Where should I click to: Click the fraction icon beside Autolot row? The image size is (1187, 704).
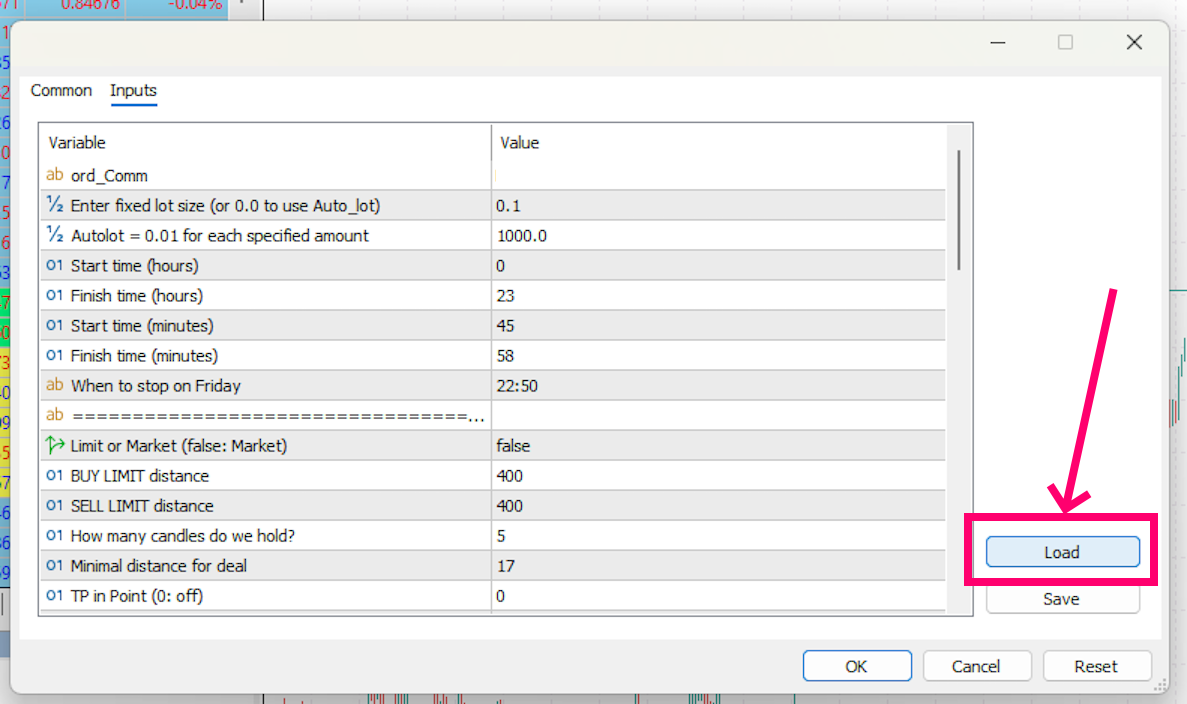click(55, 235)
